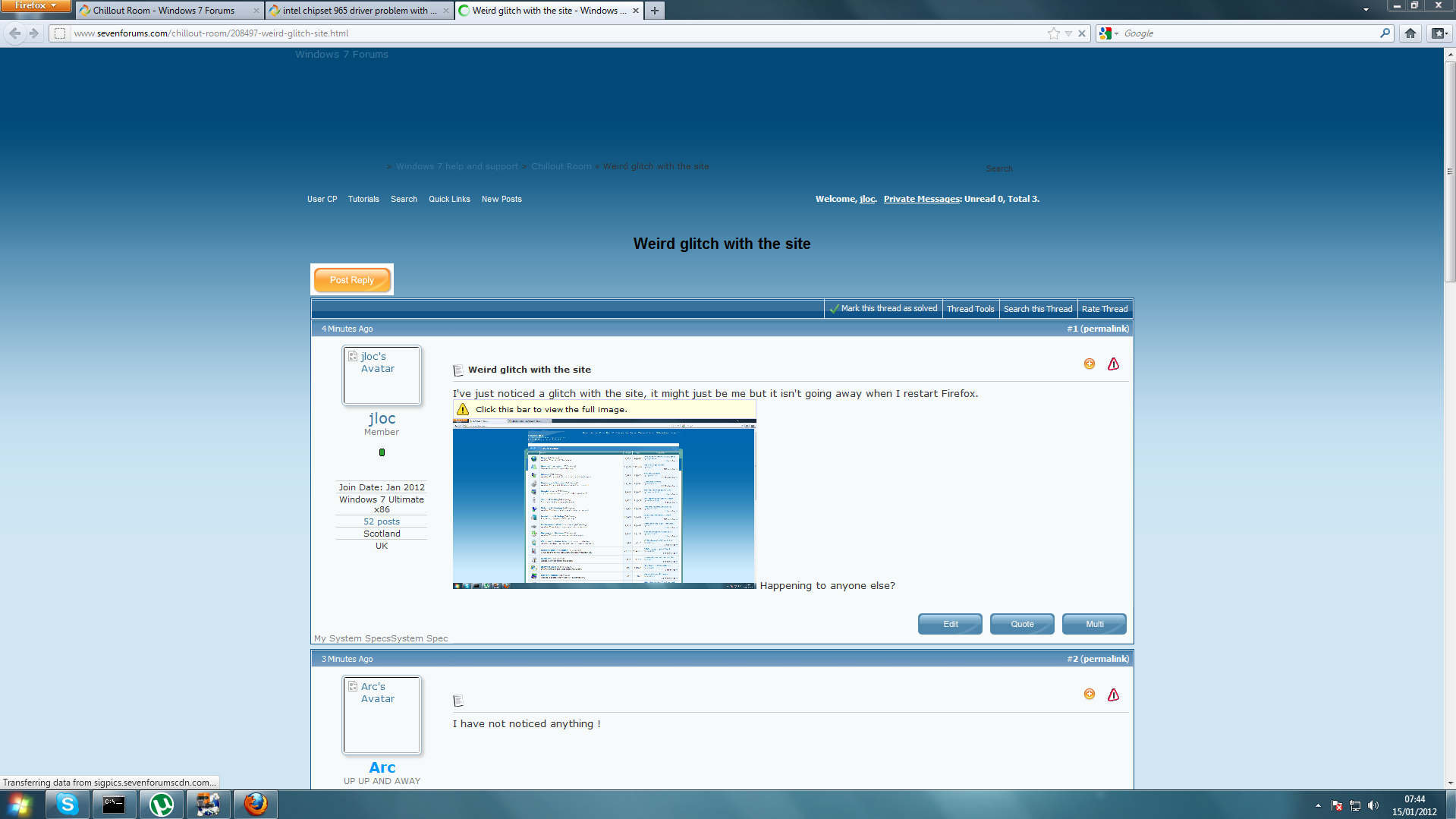
Task: Click the Post Reply button
Action: coord(352,280)
